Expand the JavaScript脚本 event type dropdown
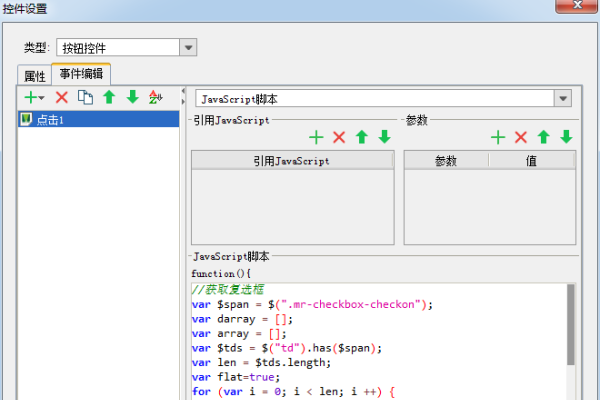Image resolution: width=600 pixels, height=400 pixels. coord(563,99)
